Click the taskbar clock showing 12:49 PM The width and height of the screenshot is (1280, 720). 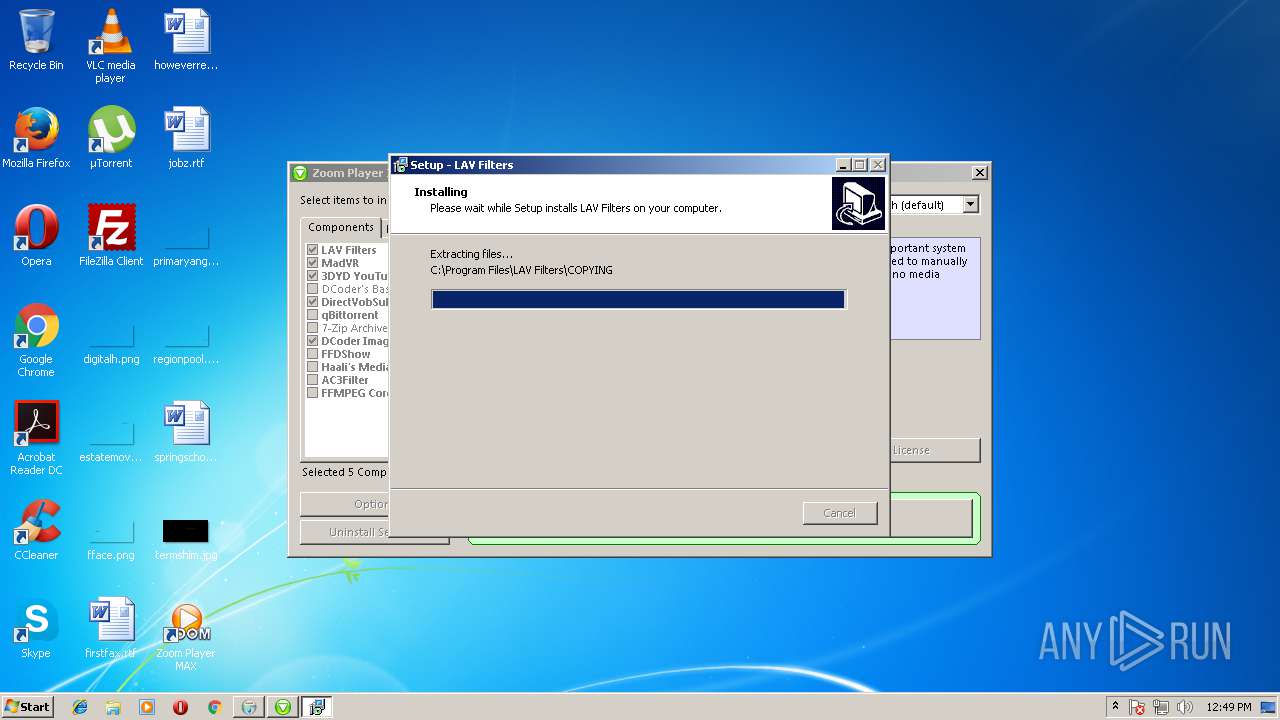pos(1229,707)
